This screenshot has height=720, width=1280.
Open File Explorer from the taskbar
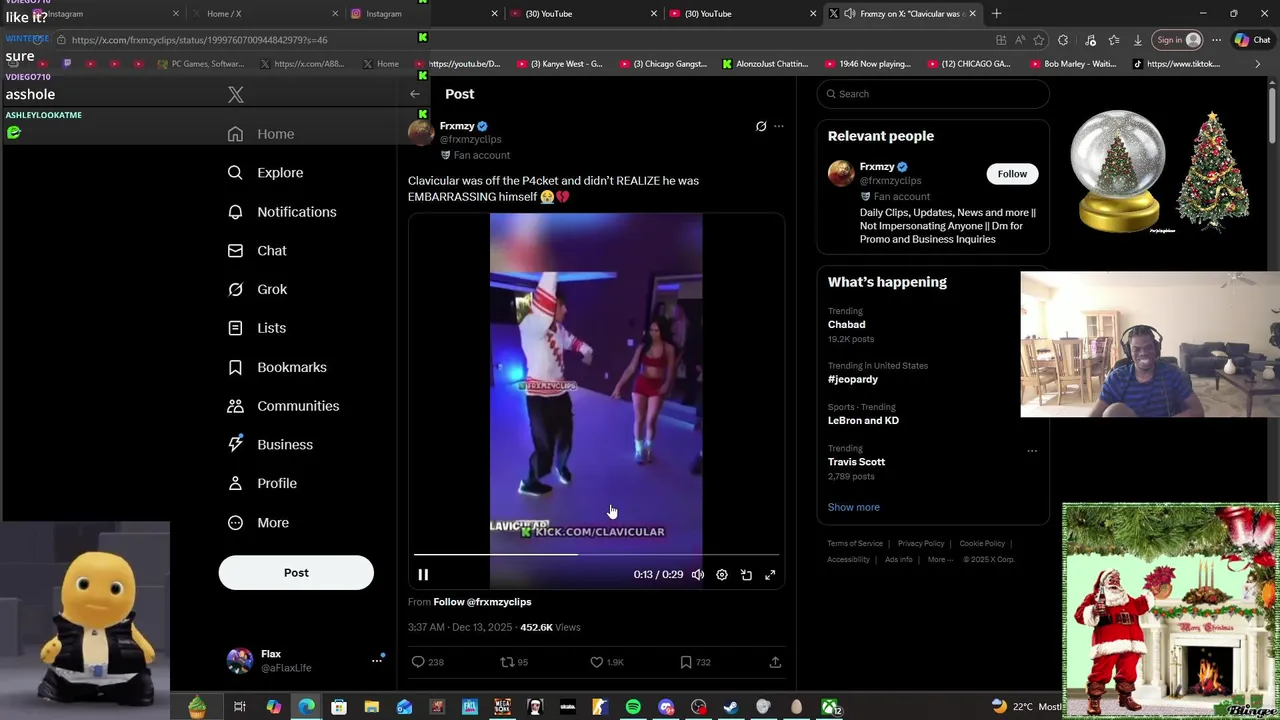click(371, 707)
